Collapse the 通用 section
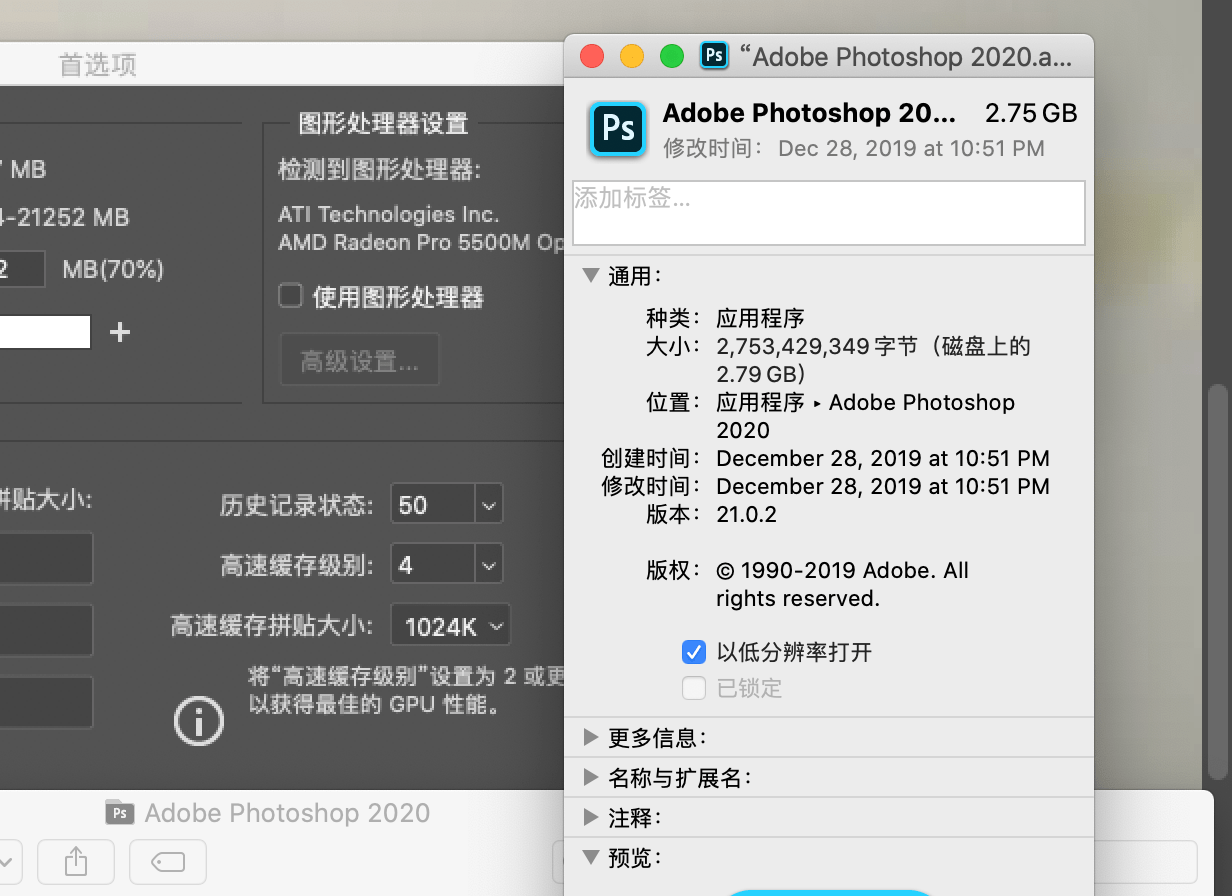The width and height of the screenshot is (1232, 896). (x=590, y=276)
